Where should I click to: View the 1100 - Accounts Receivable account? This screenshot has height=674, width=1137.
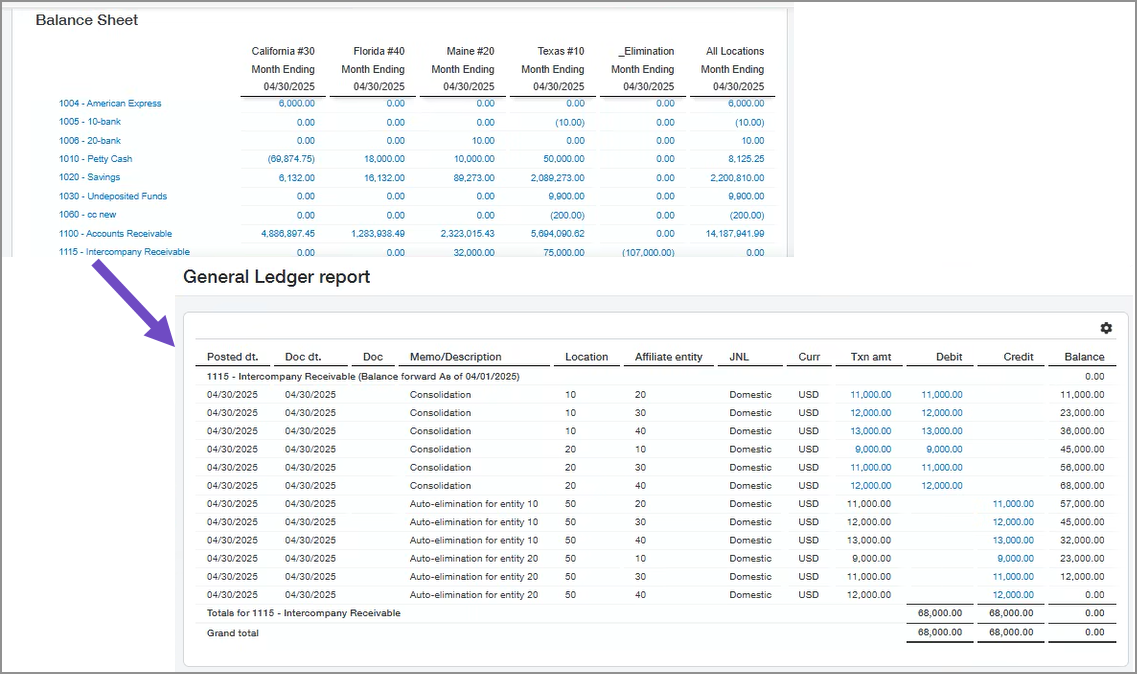[x=114, y=233]
